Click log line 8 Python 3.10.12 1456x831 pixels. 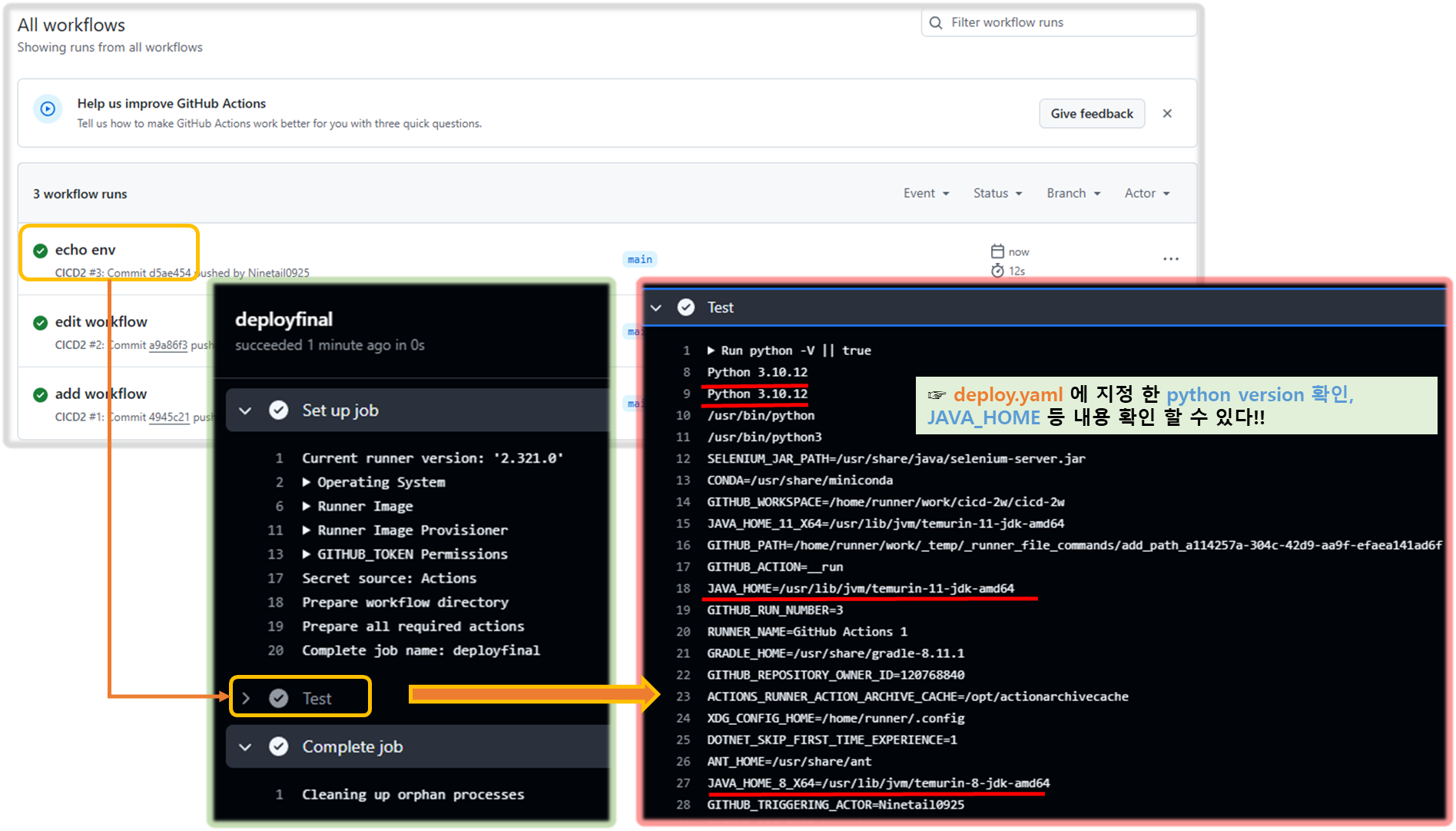(757, 372)
